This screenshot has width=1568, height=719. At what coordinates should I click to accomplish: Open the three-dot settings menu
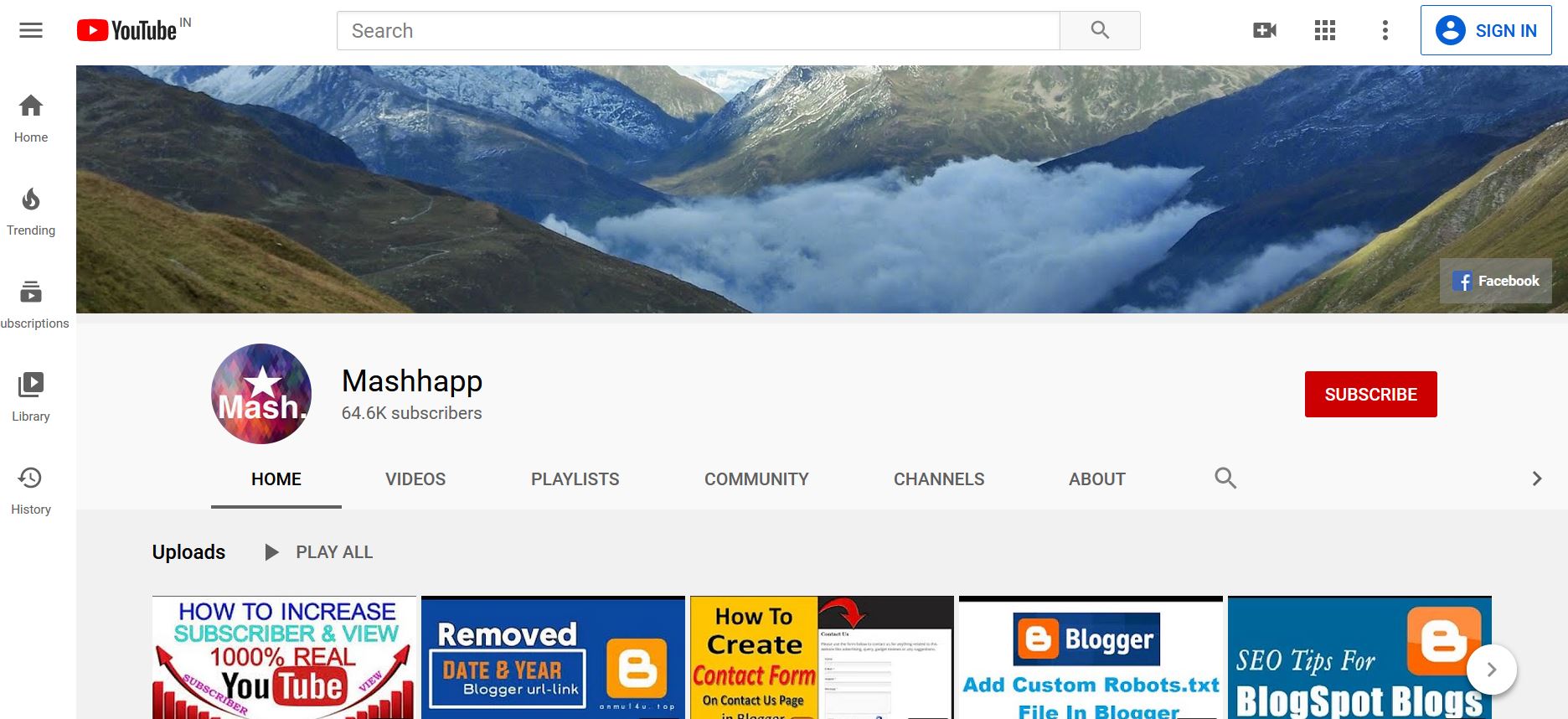click(1385, 31)
